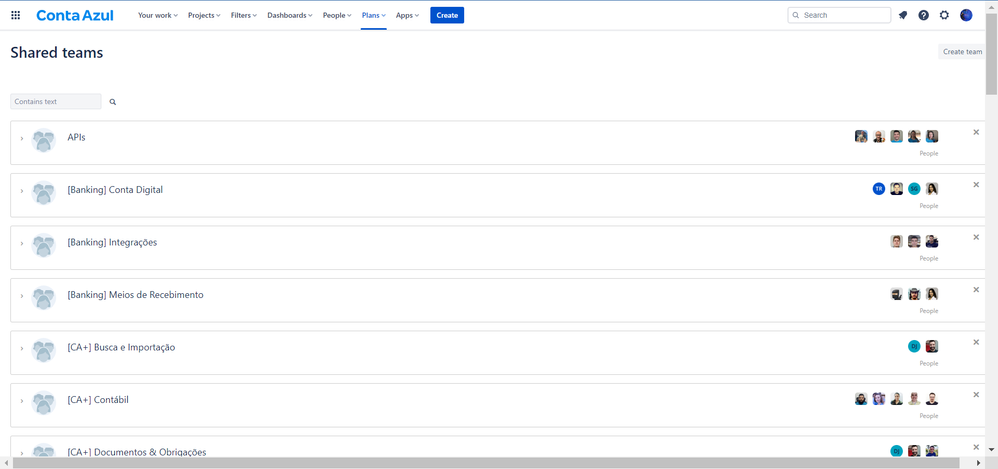998x469 pixels.
Task: Remove the [CA+] Contábil team
Action: [x=976, y=395]
